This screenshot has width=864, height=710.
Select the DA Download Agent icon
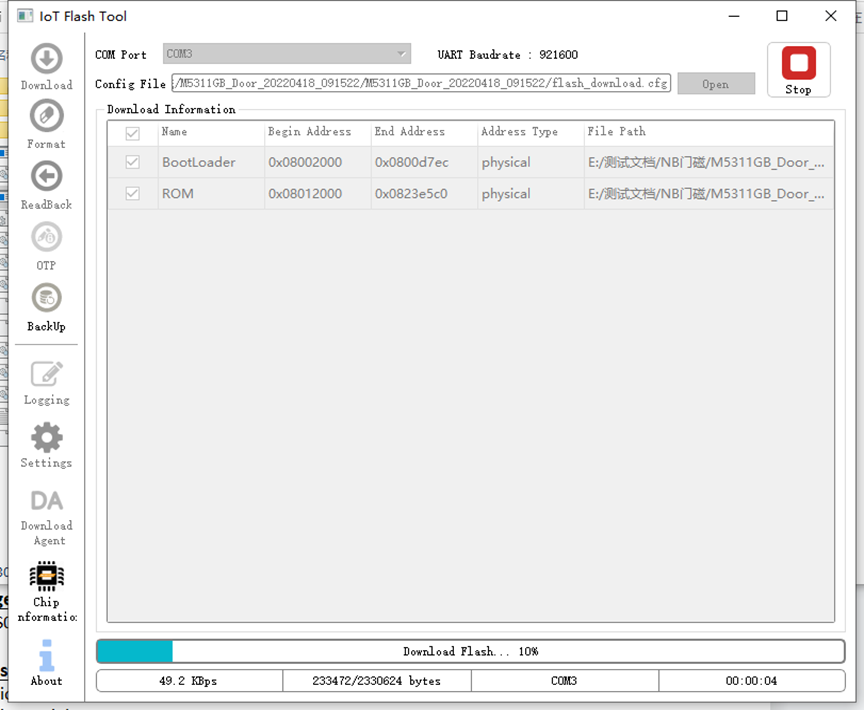[x=46, y=501]
